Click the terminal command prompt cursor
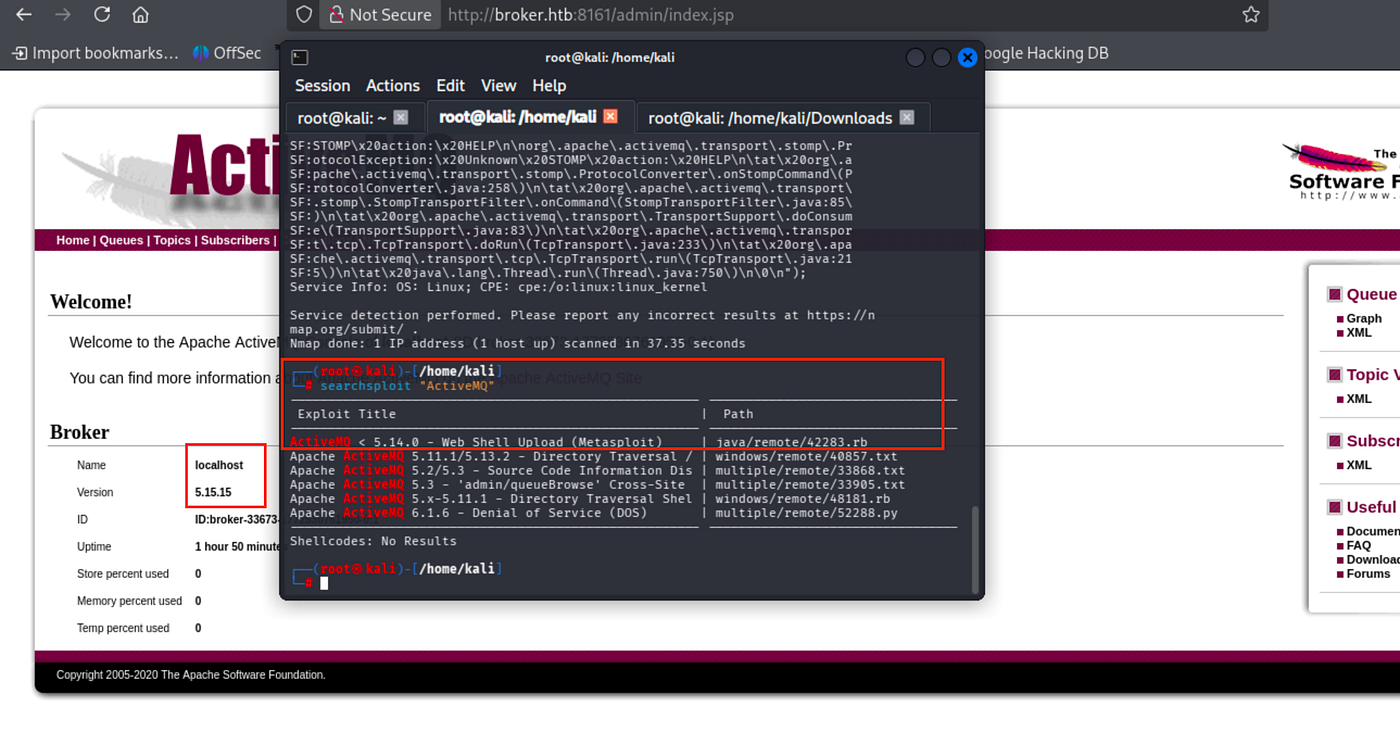 [324, 583]
